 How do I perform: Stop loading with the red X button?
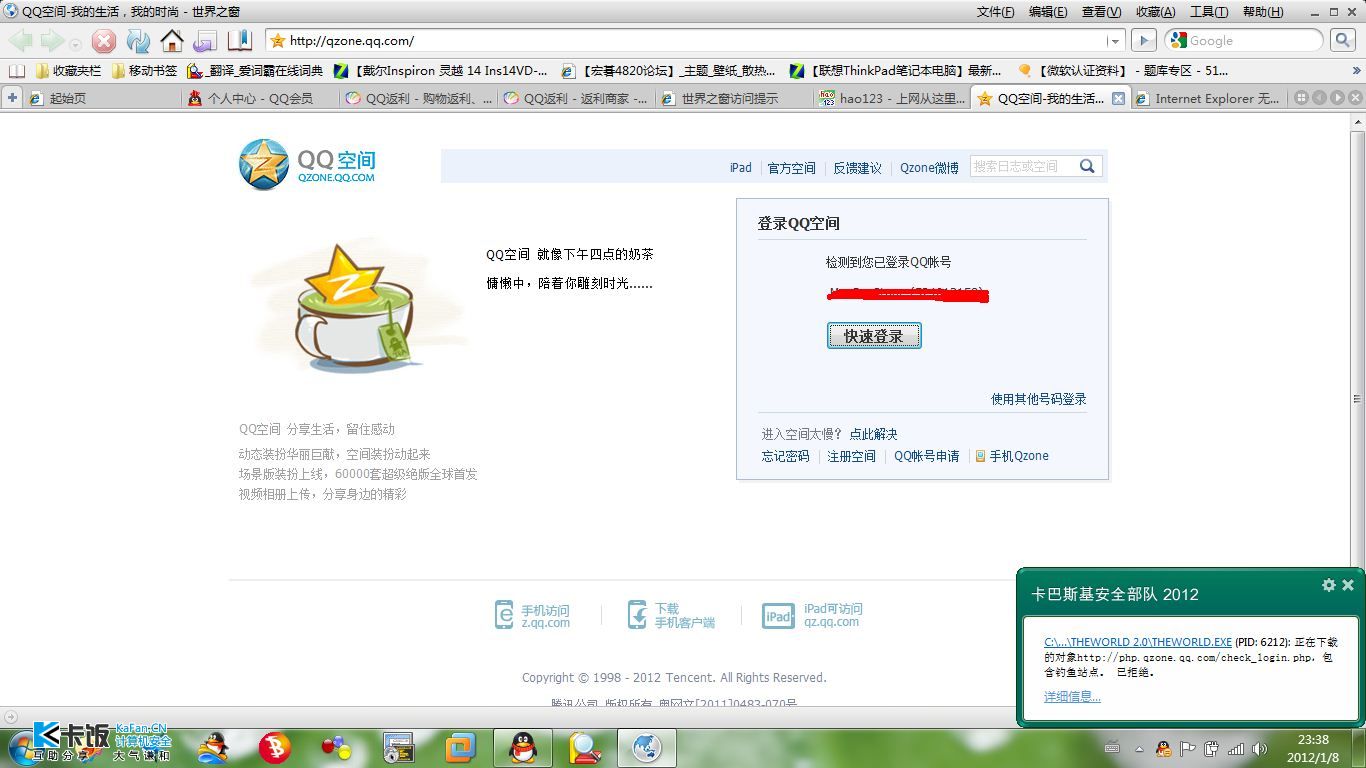104,41
